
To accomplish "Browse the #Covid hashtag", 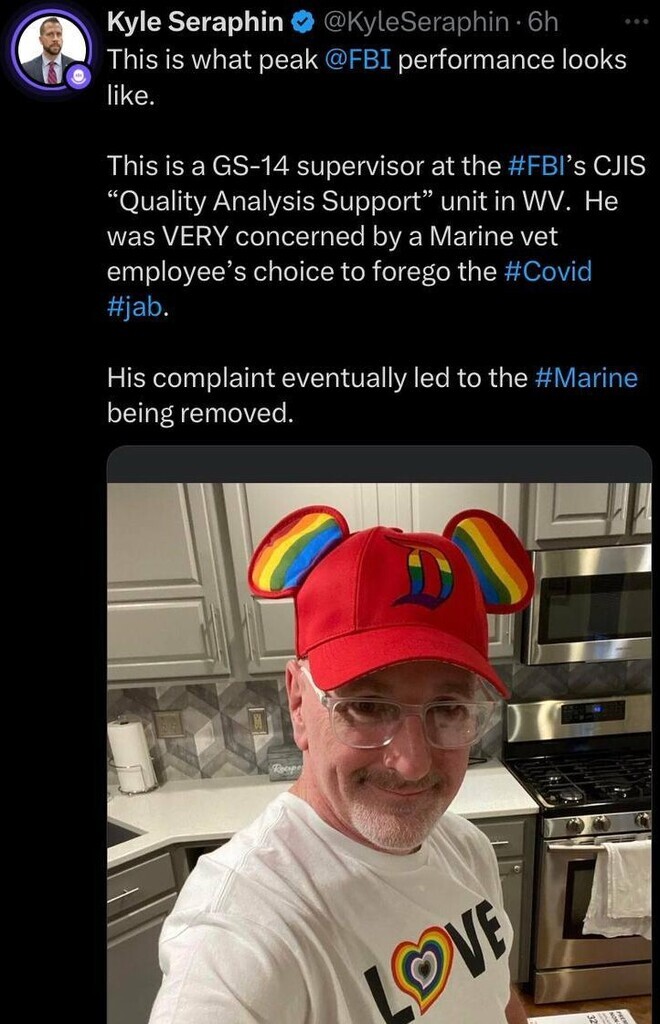I will click(x=548, y=271).
